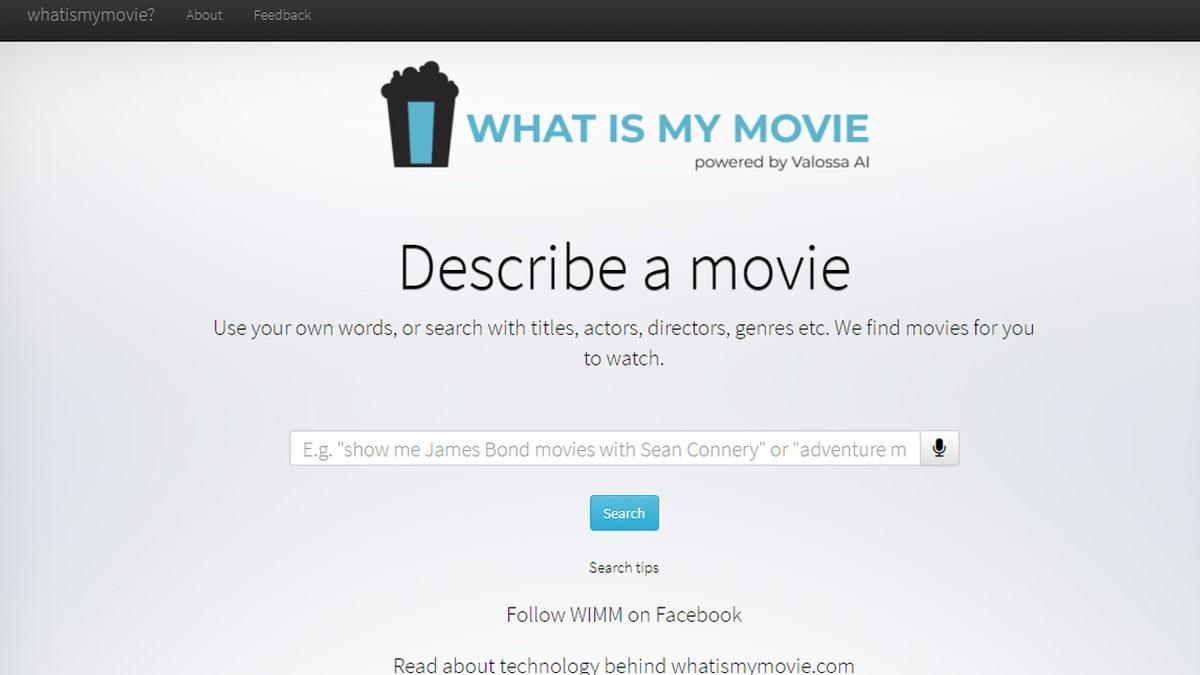Read about technology behind whatismymovie.com
This screenshot has width=1200, height=675.
(x=623, y=663)
